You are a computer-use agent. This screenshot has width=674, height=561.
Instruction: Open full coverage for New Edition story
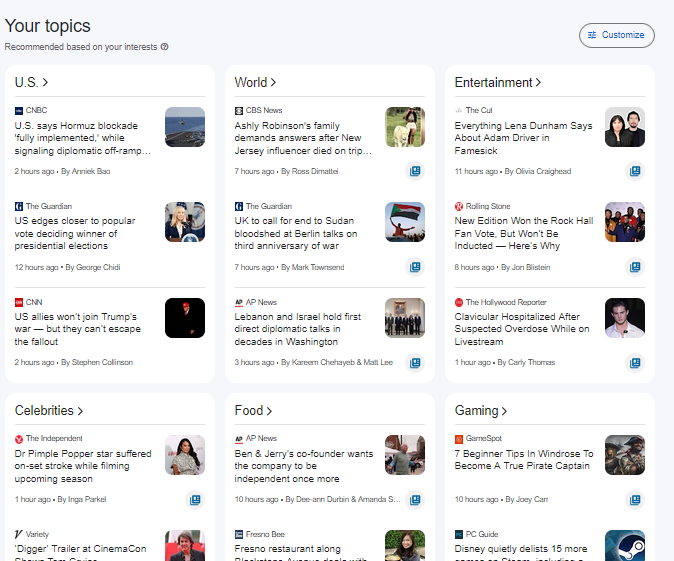[x=634, y=267]
